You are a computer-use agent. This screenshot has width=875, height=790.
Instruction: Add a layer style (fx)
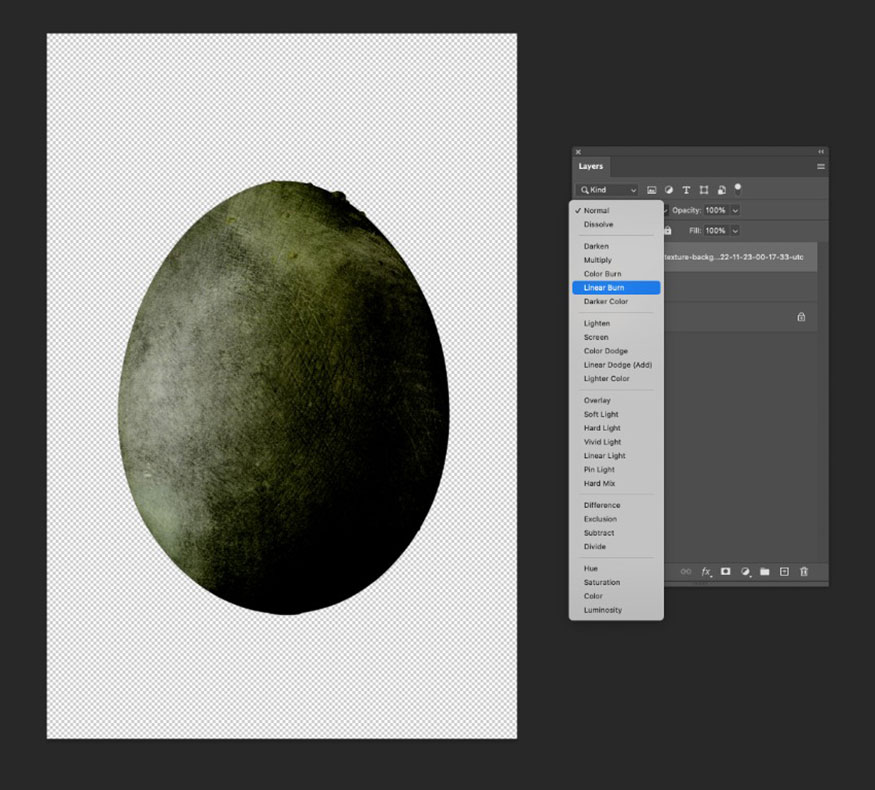(x=706, y=571)
